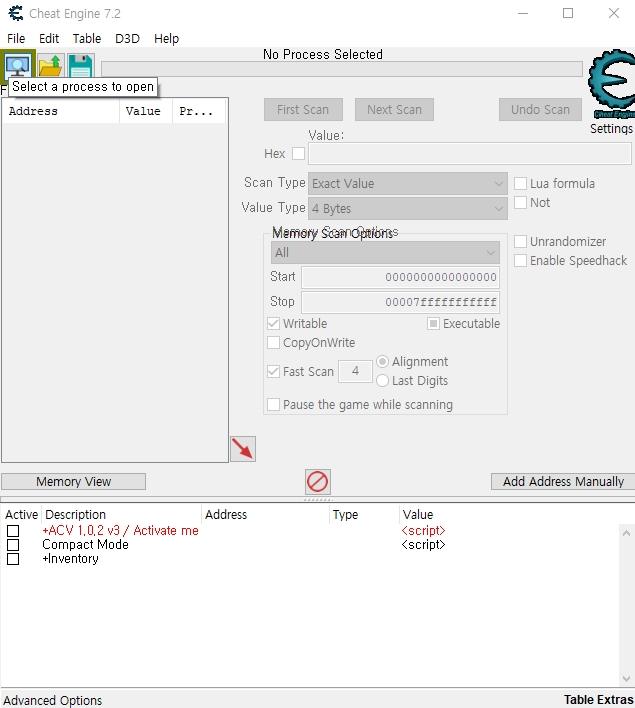Viewport: 635px width, 708px height.
Task: Select the Compact Mode entry
Action: pos(85,545)
